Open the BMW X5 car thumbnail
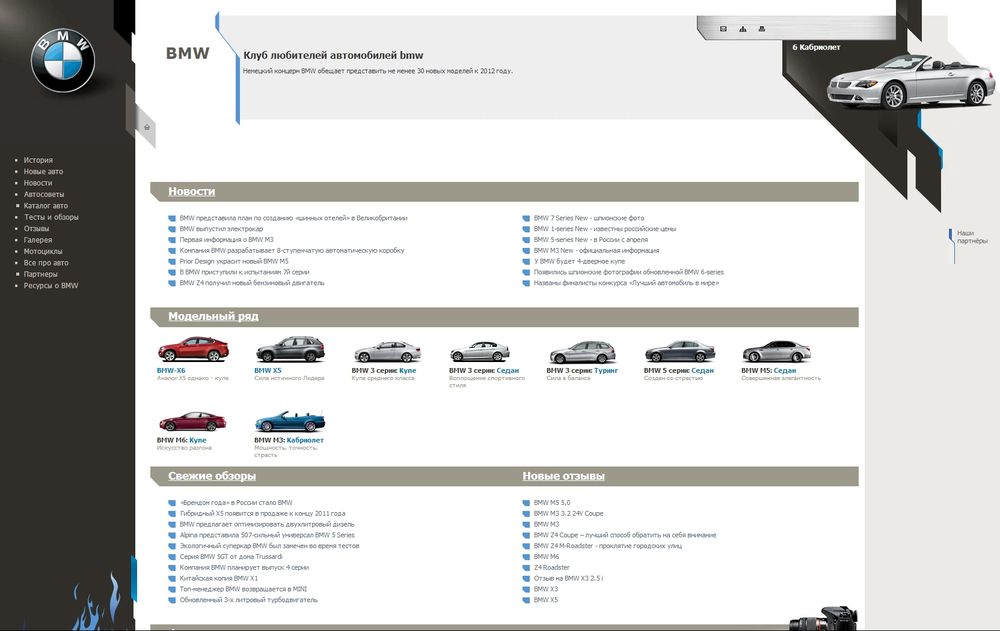Viewport: 1000px width, 631px height. click(x=290, y=350)
